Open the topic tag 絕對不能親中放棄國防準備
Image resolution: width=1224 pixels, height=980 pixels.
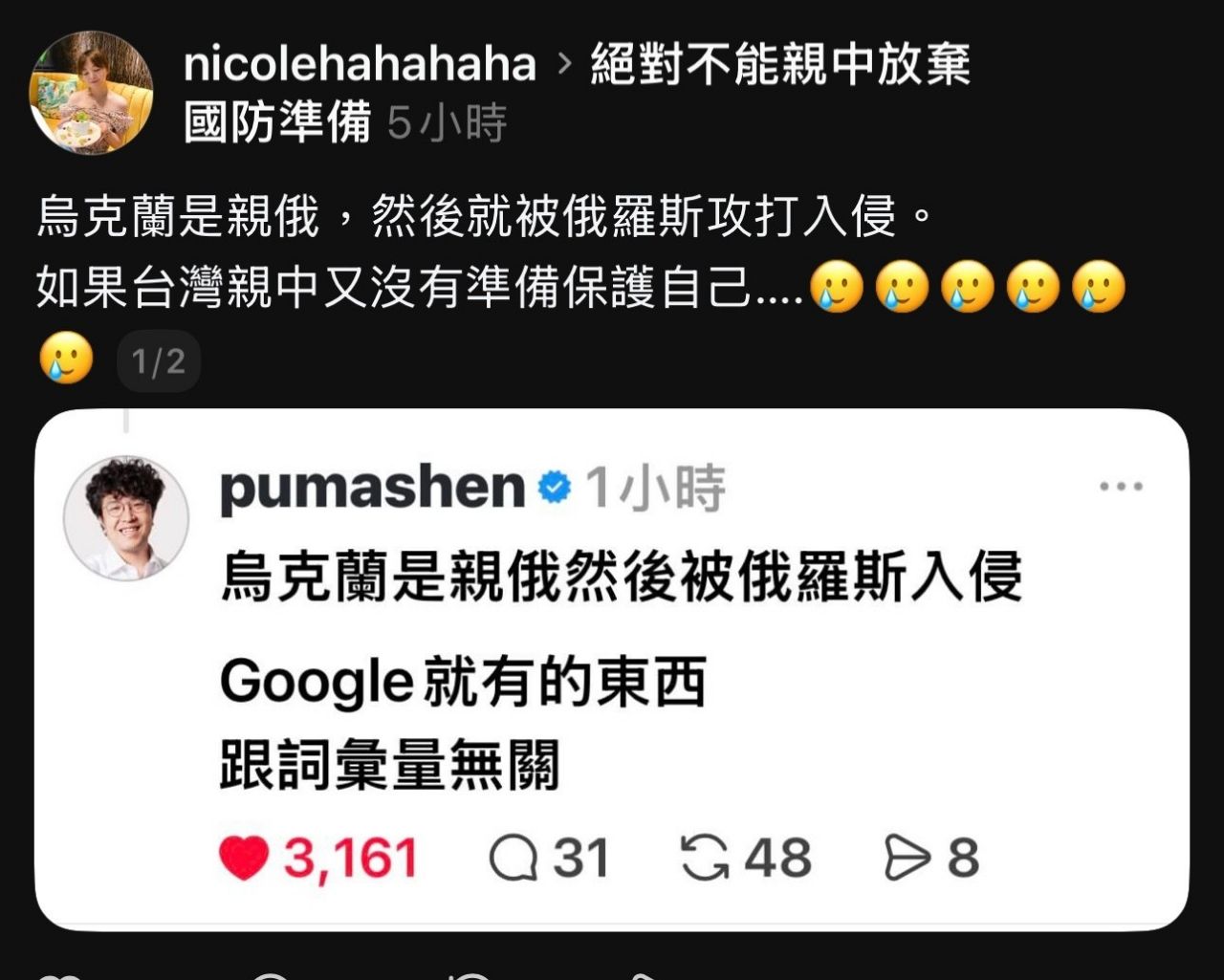coord(578,93)
